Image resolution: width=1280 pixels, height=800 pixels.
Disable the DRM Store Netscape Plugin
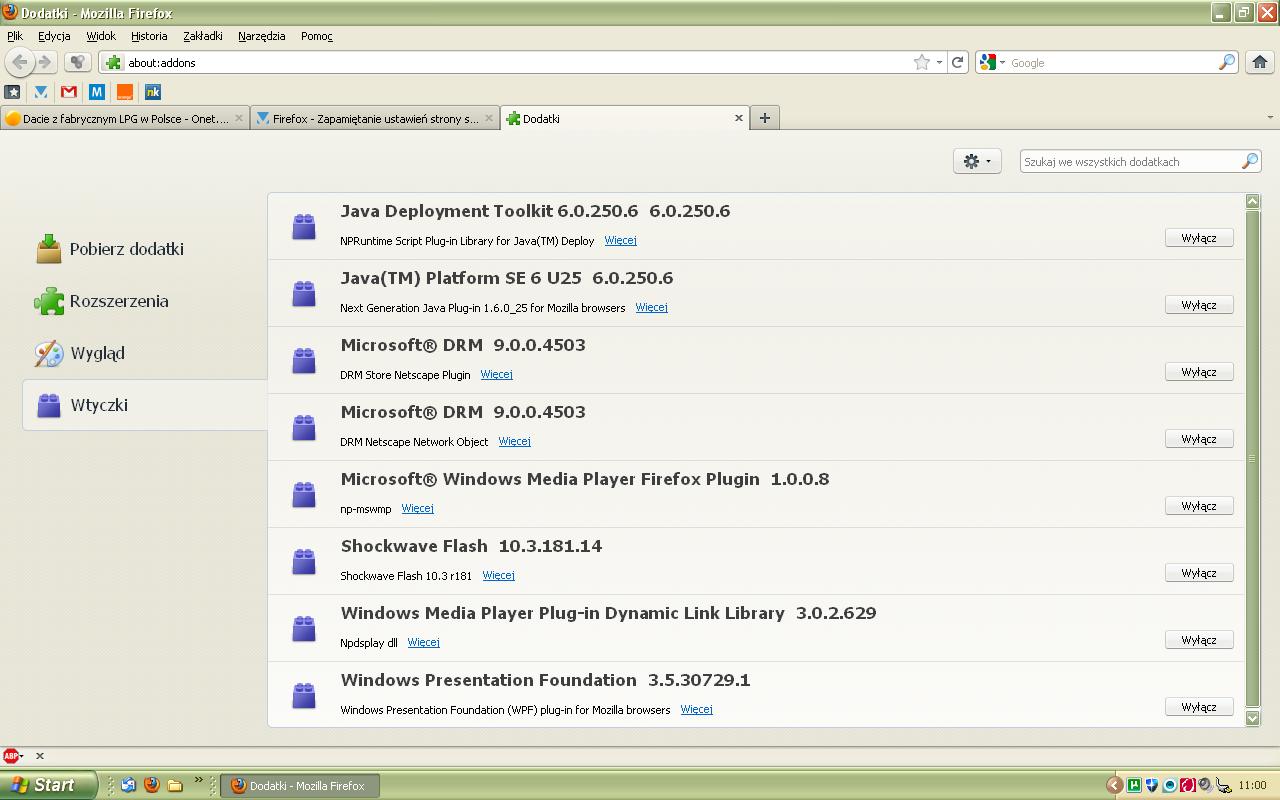pos(1199,372)
